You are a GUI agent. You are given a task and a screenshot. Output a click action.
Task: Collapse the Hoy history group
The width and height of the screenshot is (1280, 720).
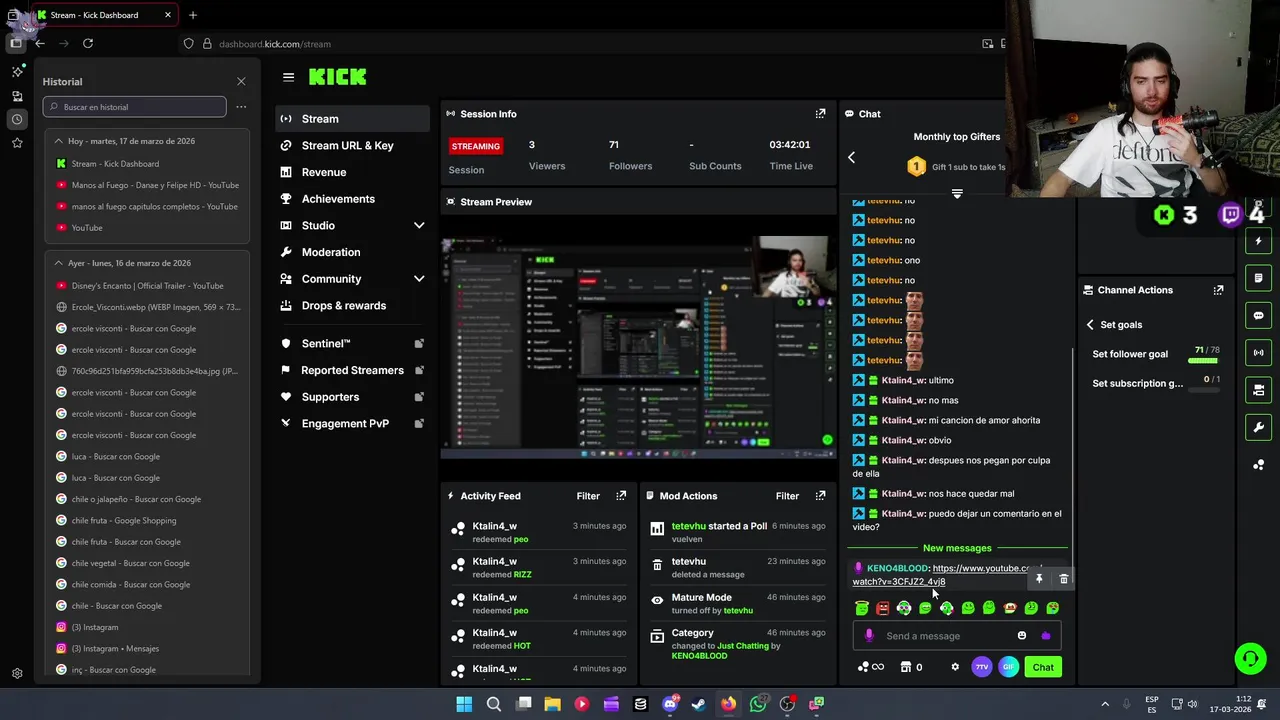point(58,141)
